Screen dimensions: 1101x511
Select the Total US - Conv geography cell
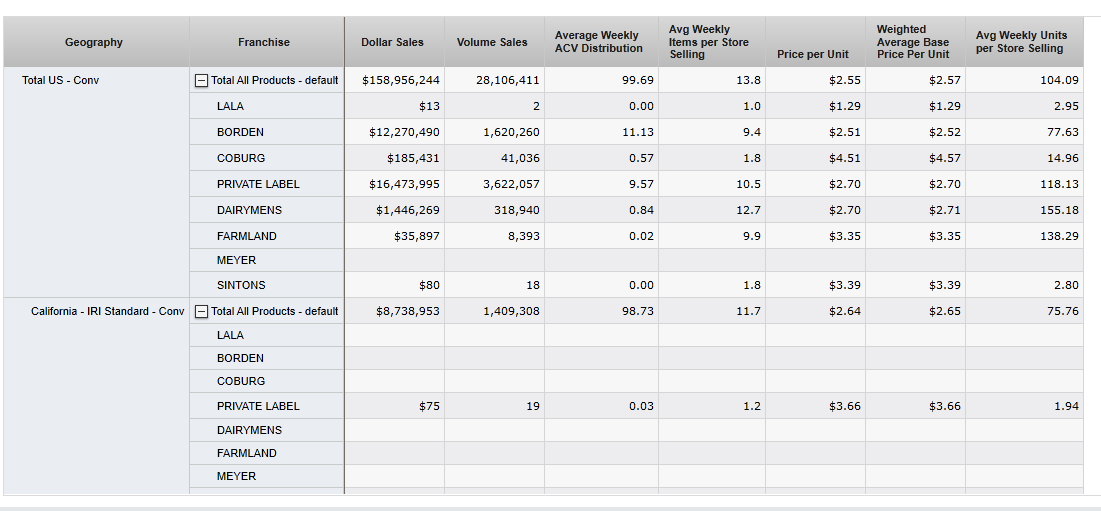click(x=61, y=80)
